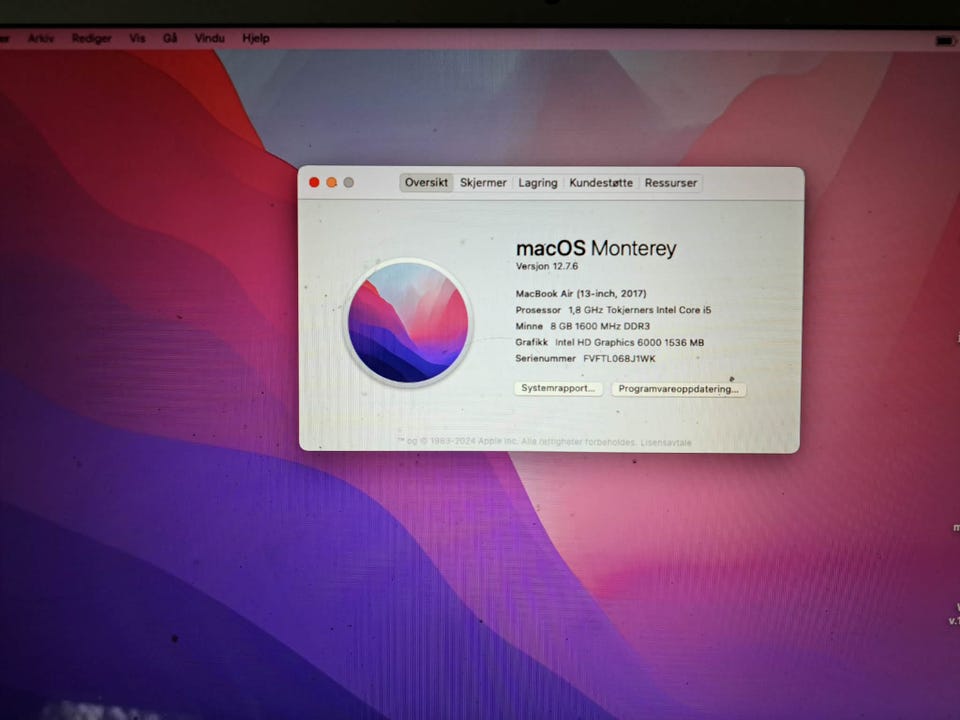Open the Vis menu
The height and width of the screenshot is (720, 960).
[137, 38]
